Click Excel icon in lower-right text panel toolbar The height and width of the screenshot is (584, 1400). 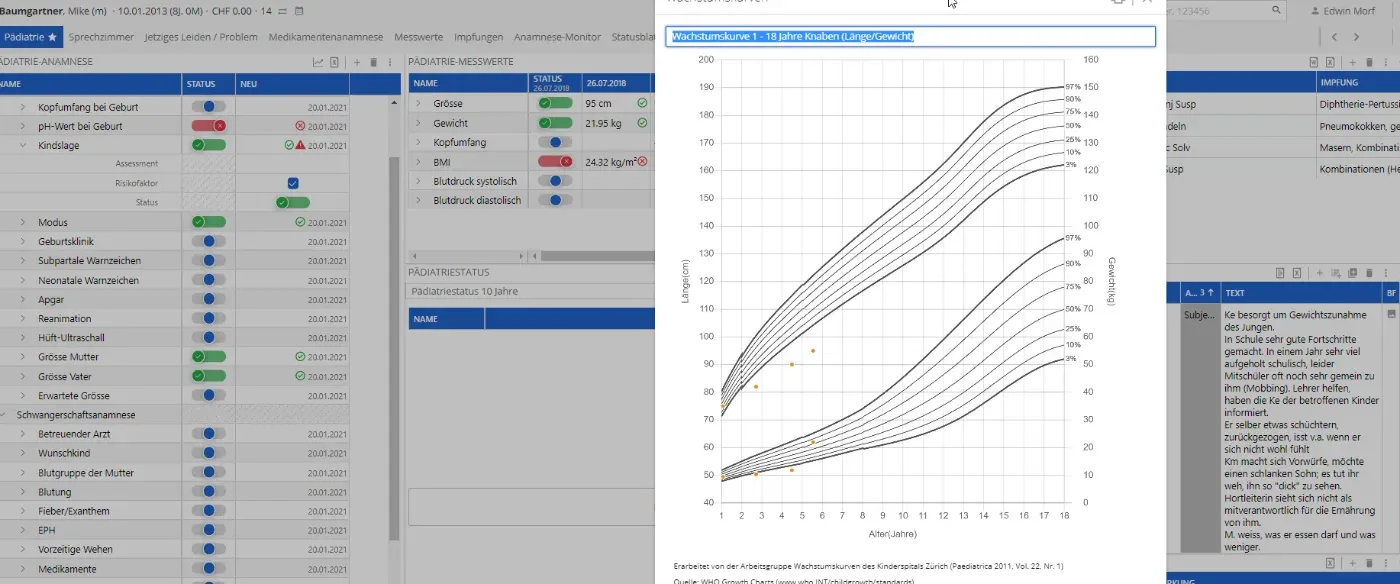pos(1295,272)
